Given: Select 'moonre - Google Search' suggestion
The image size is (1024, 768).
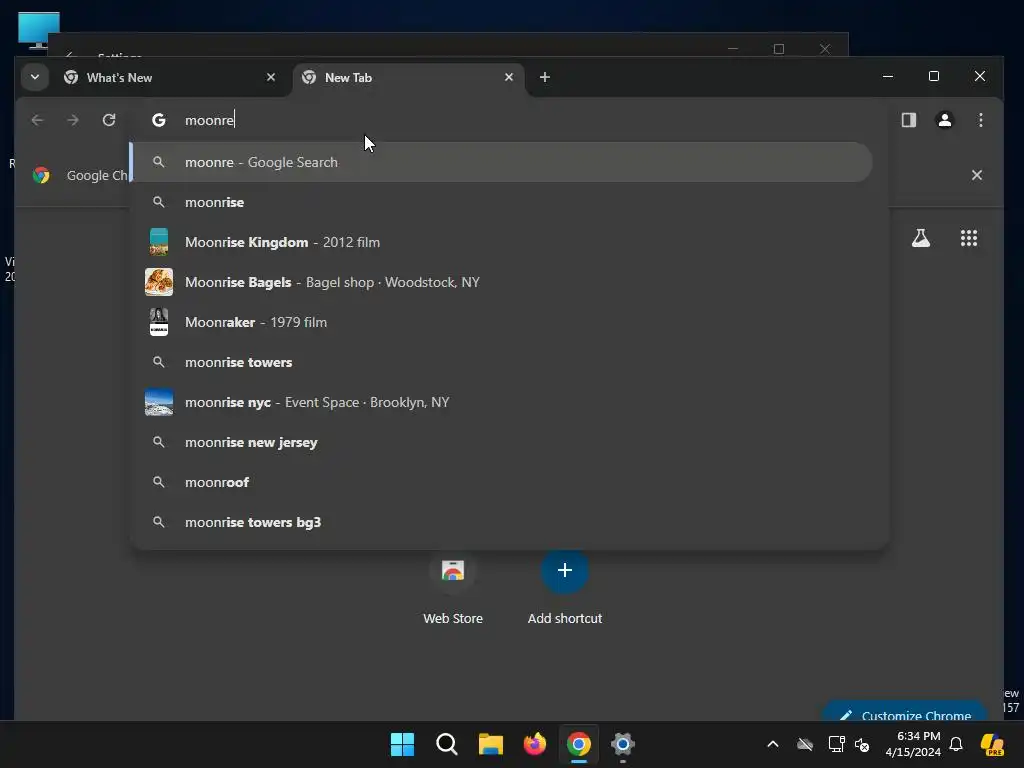Looking at the screenshot, I should 502,162.
